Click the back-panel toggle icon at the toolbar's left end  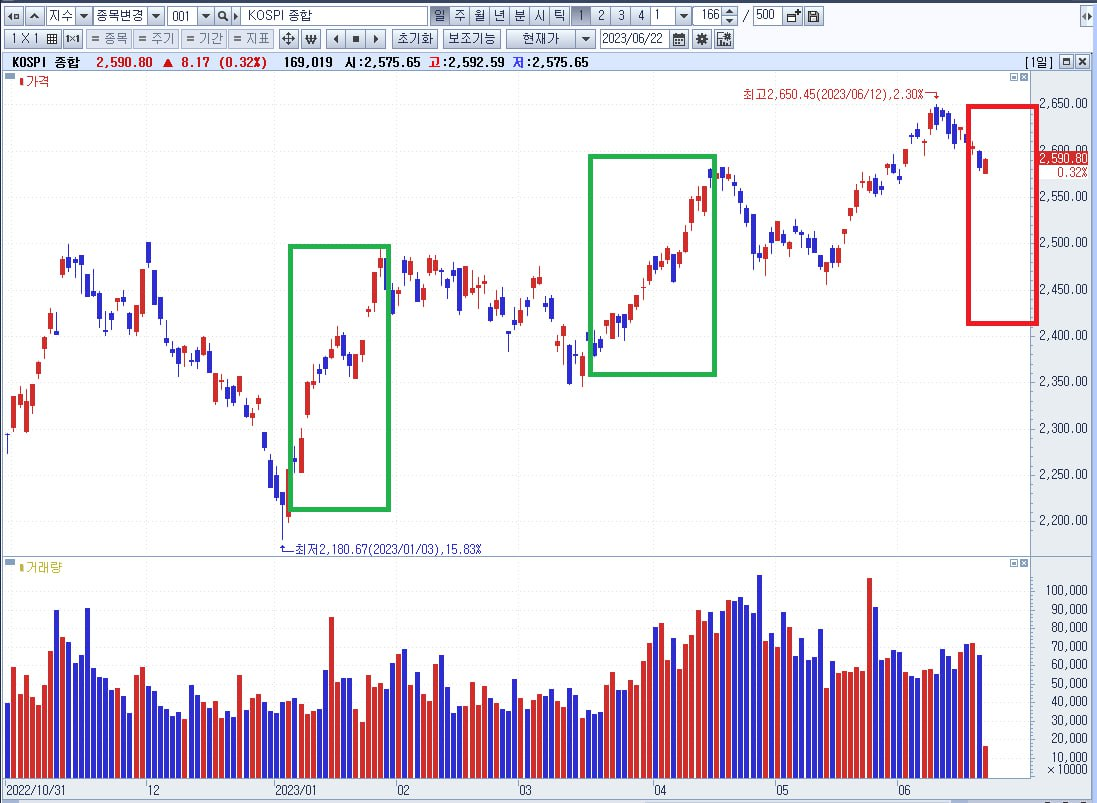coord(13,15)
